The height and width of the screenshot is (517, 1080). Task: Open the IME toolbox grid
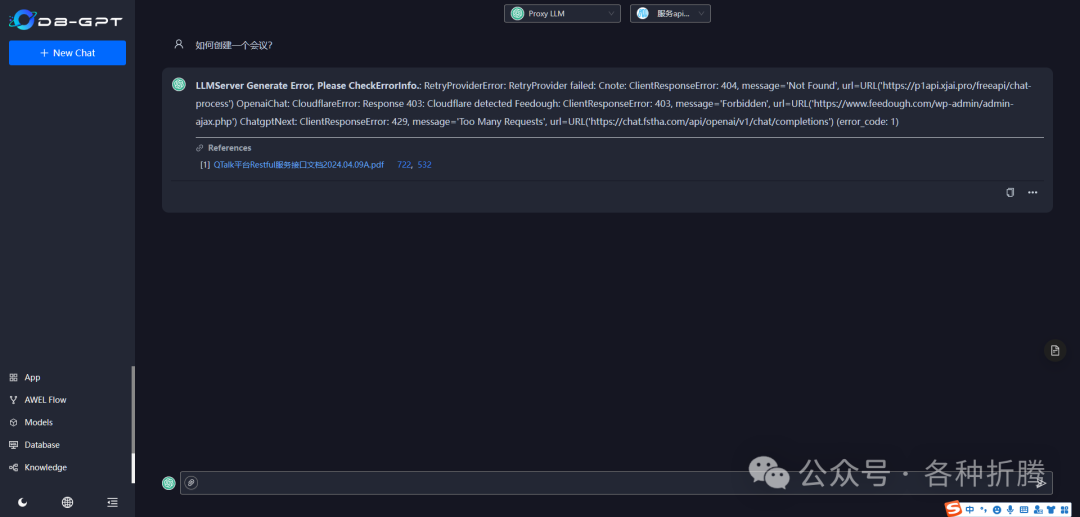coord(1065,509)
